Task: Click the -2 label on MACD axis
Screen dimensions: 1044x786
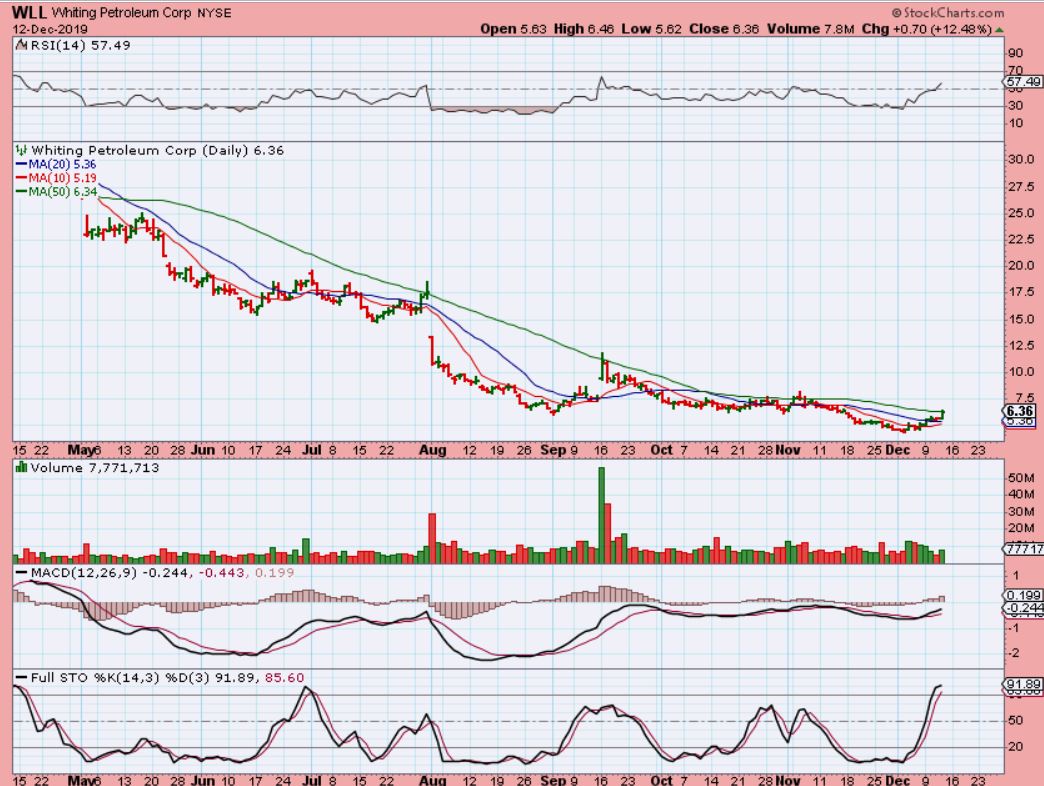Action: (x=1015, y=653)
